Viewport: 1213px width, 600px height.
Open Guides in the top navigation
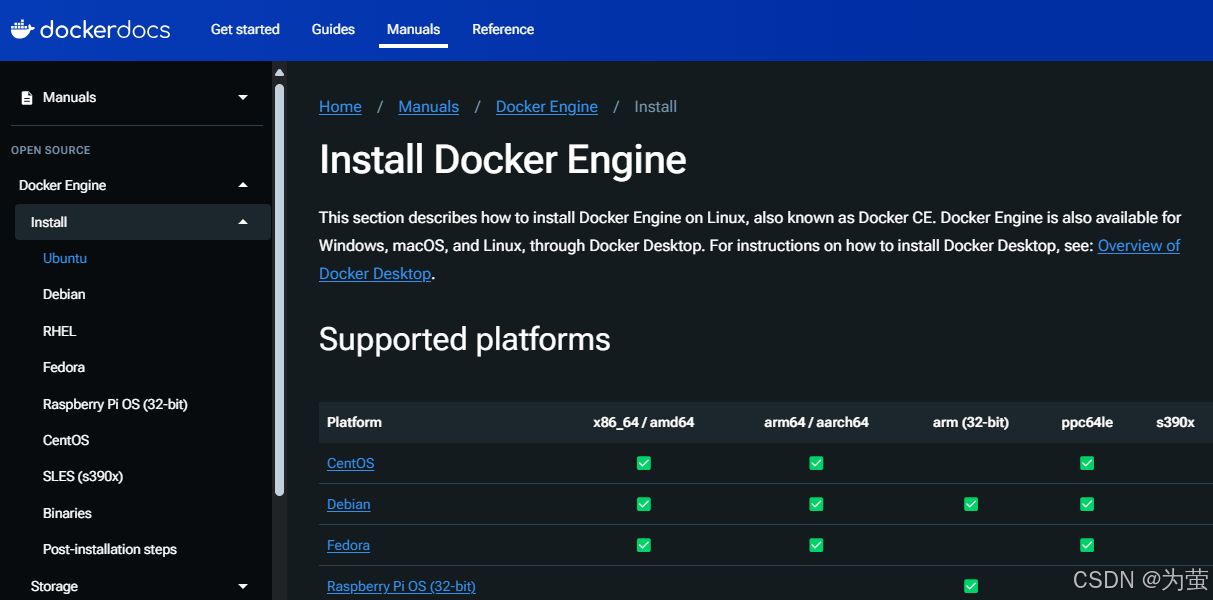[333, 29]
